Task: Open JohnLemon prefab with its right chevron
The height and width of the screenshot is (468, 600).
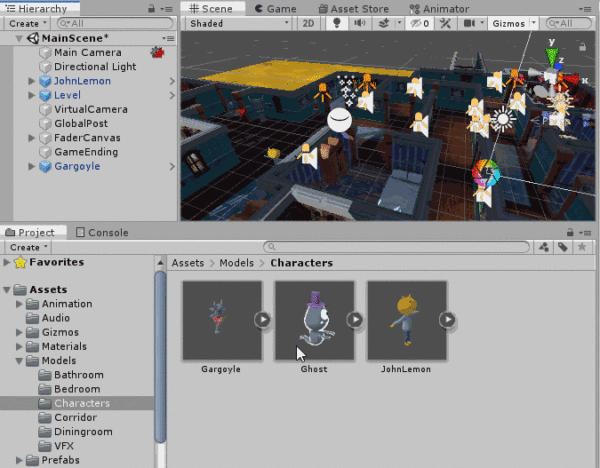Action: (x=172, y=81)
